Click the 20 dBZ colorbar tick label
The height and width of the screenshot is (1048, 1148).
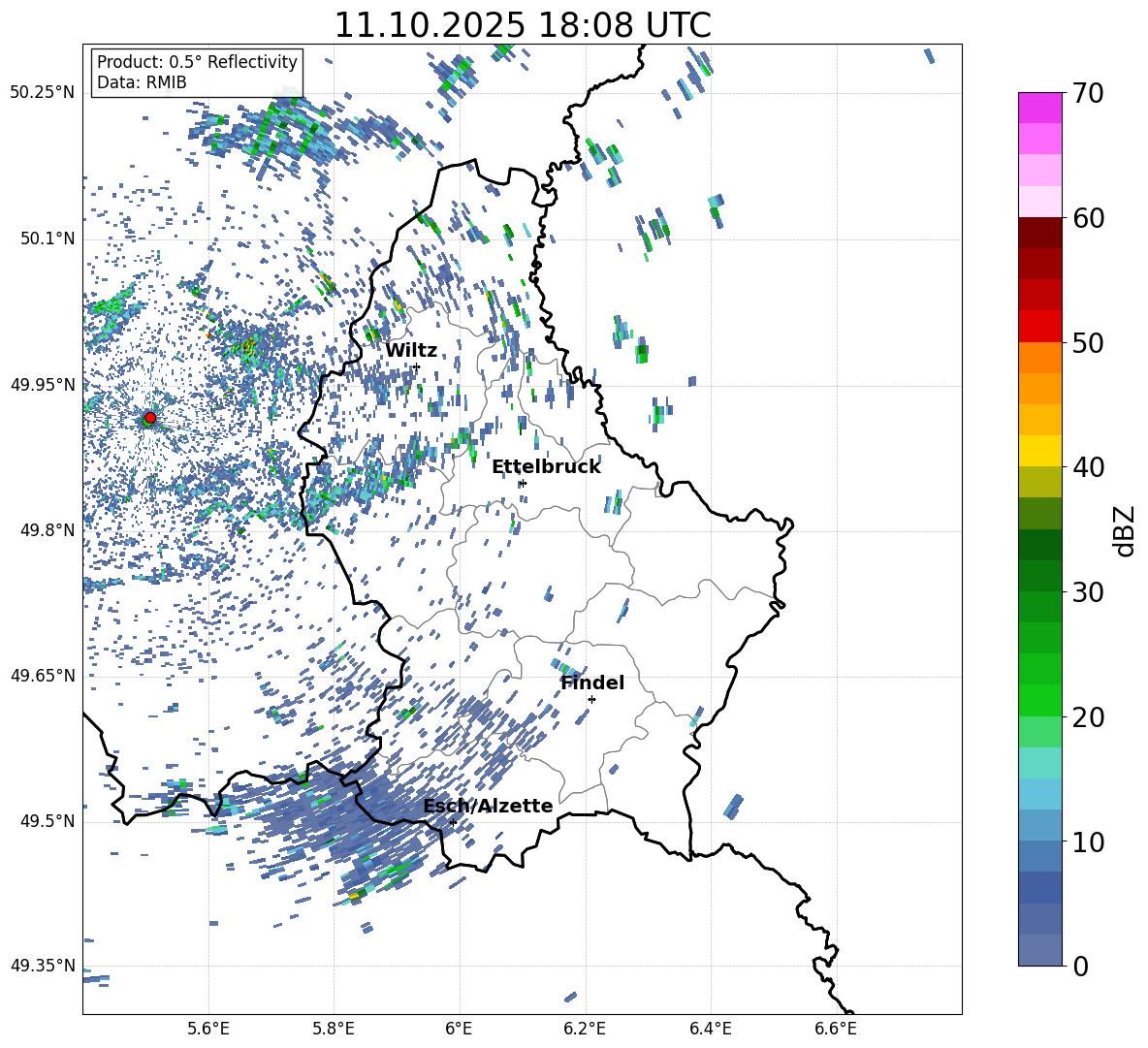pos(1088,716)
